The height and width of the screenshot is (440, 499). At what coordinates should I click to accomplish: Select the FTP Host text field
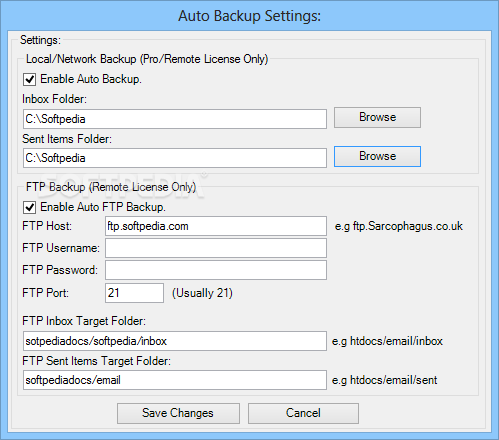point(216,226)
